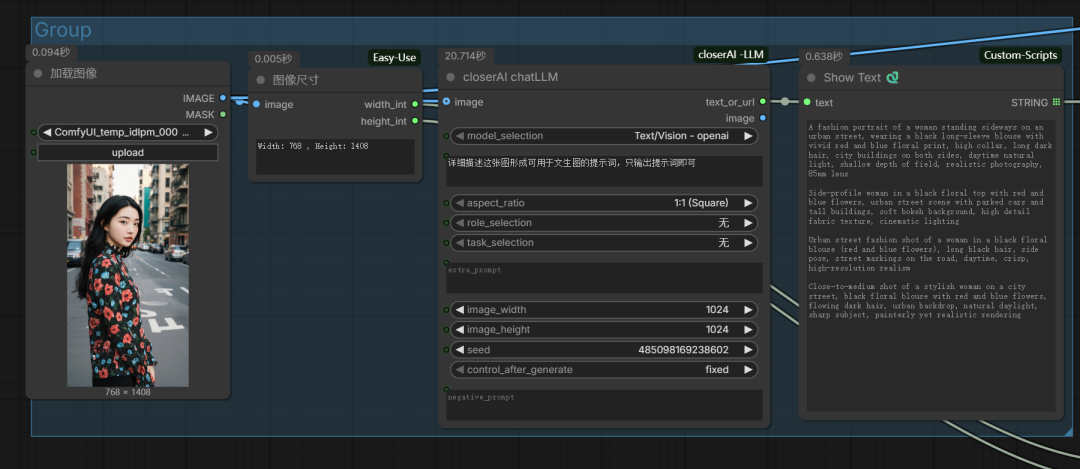Collapse the closerAI chatLLM node dot
Image resolution: width=1080 pixels, height=469 pixels.
coord(451,77)
